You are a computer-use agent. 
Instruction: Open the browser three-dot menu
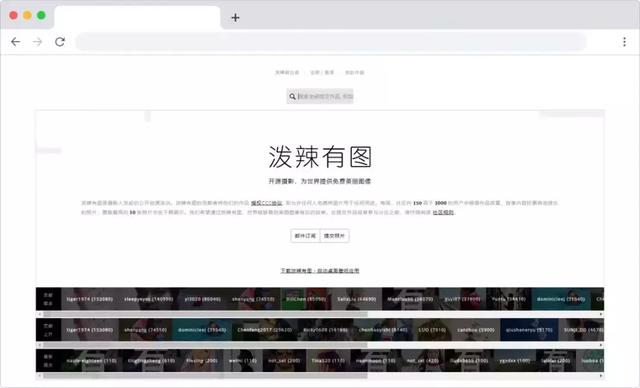[624, 42]
